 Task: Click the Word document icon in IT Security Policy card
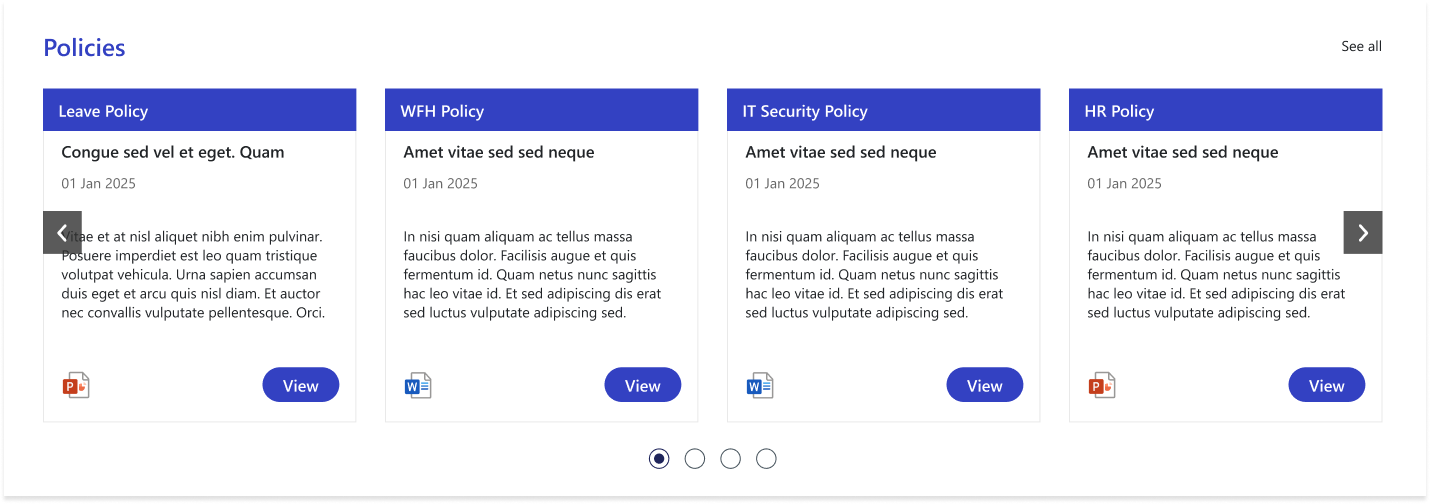pos(760,385)
